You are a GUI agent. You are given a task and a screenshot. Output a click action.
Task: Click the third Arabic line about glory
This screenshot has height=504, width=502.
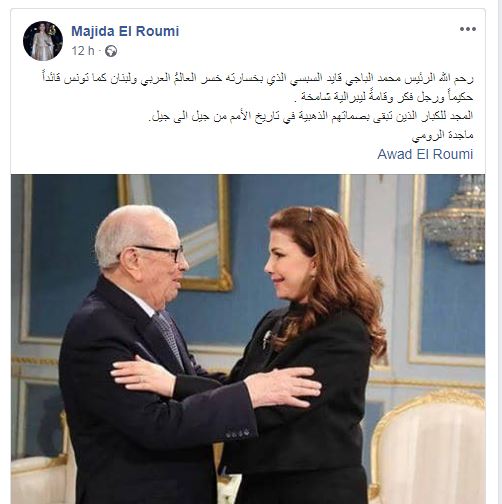311,116
